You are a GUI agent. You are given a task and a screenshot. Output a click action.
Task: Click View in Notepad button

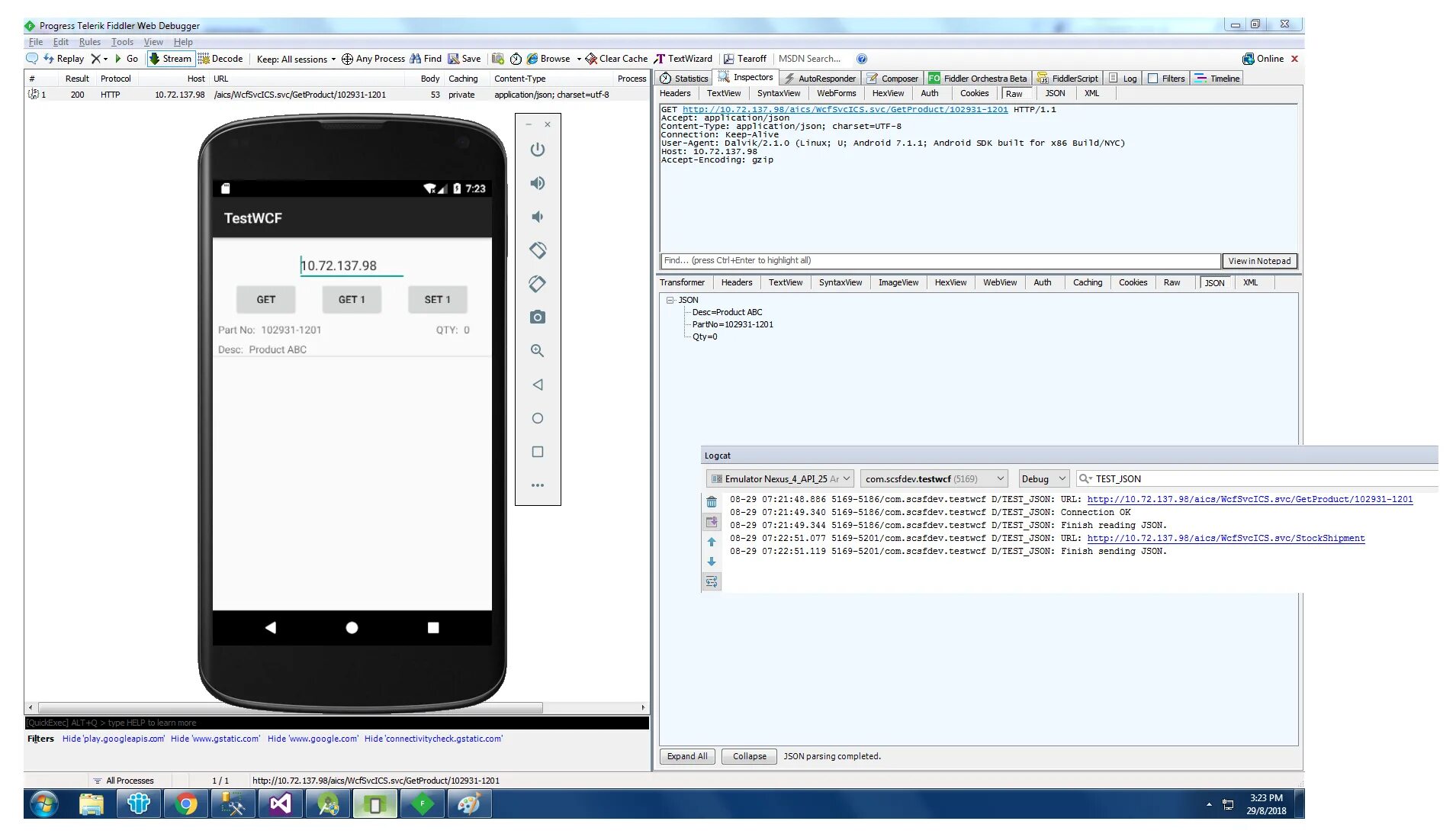[1259, 261]
